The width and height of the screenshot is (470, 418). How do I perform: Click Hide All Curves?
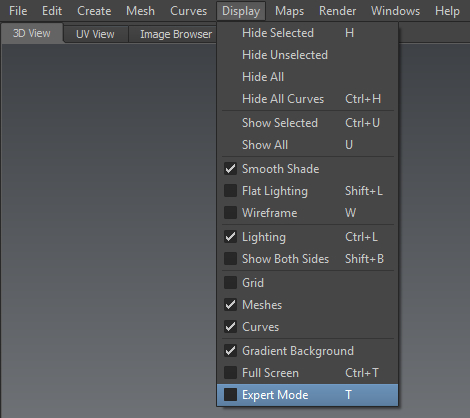click(307, 99)
